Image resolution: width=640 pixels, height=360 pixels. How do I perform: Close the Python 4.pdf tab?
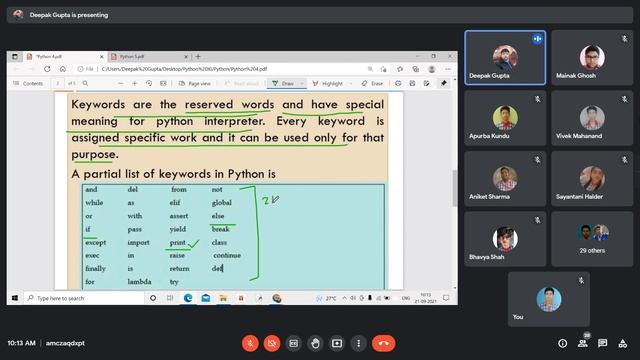(102, 57)
